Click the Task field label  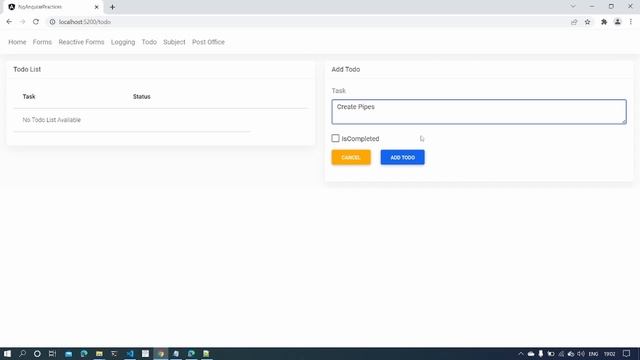tap(338, 91)
